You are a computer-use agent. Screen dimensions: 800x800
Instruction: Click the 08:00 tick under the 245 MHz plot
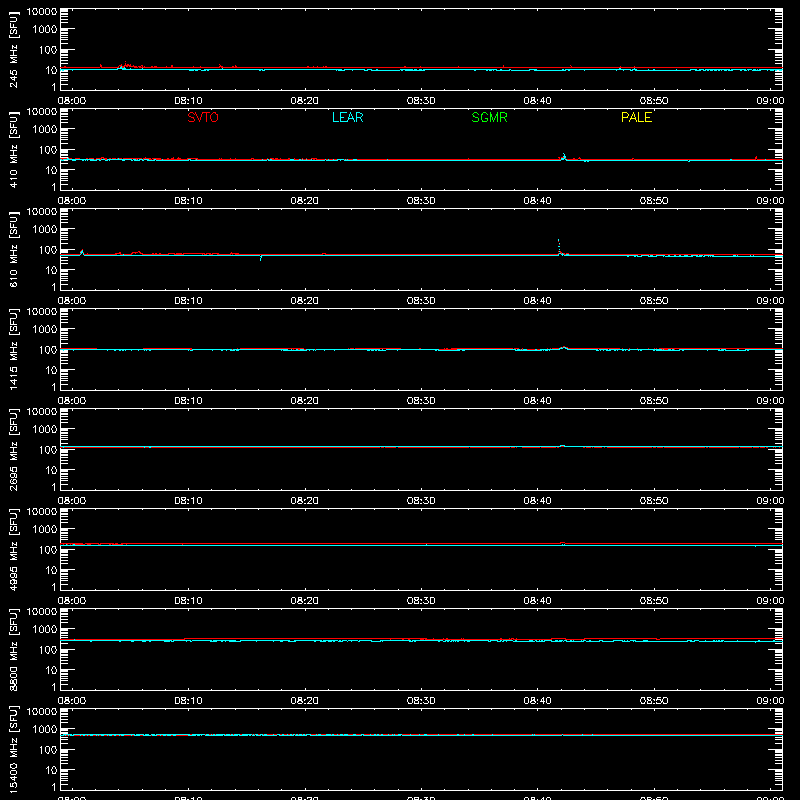(x=72, y=101)
